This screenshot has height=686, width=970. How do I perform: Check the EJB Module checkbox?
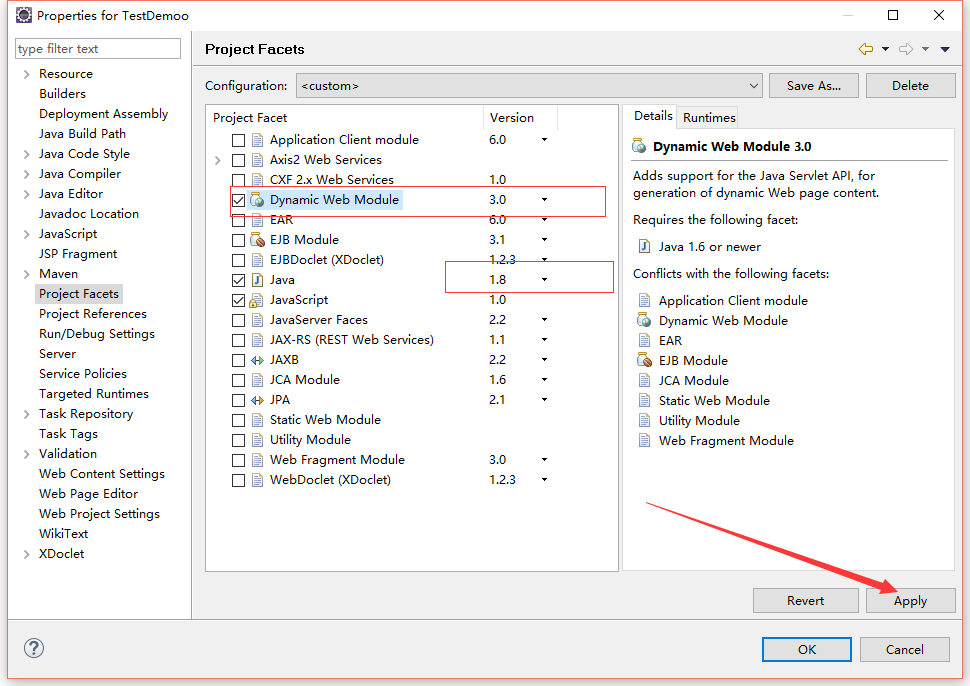tap(238, 240)
